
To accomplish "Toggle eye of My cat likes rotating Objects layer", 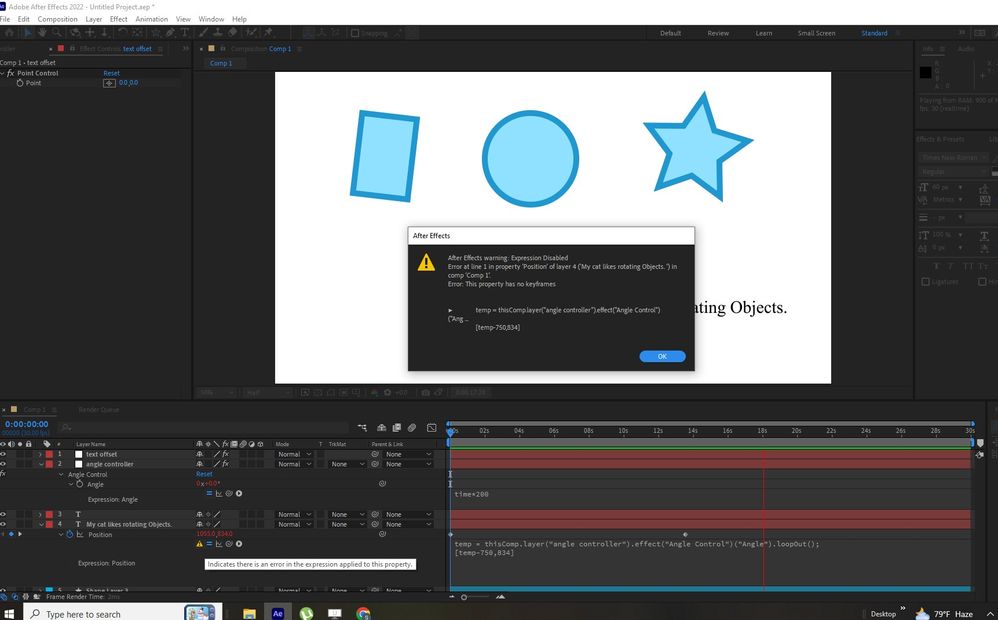I will pyautogui.click(x=3, y=524).
